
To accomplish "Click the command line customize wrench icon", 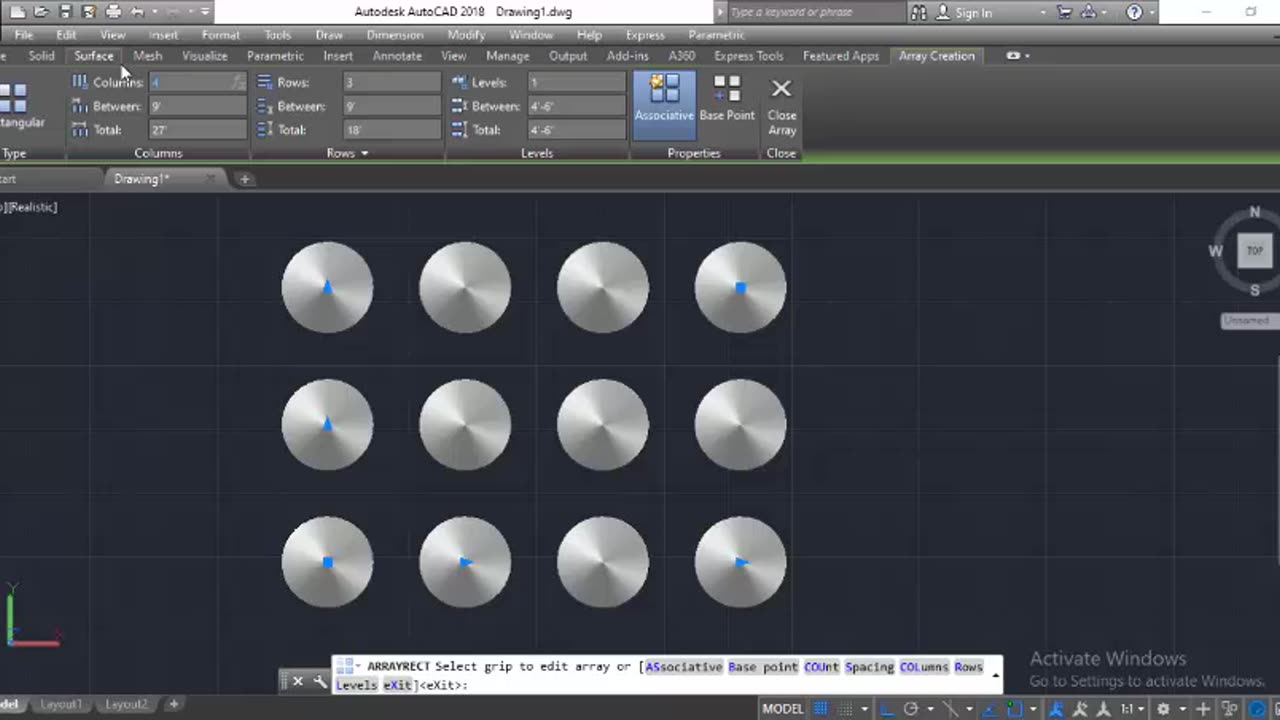I will click(320, 681).
